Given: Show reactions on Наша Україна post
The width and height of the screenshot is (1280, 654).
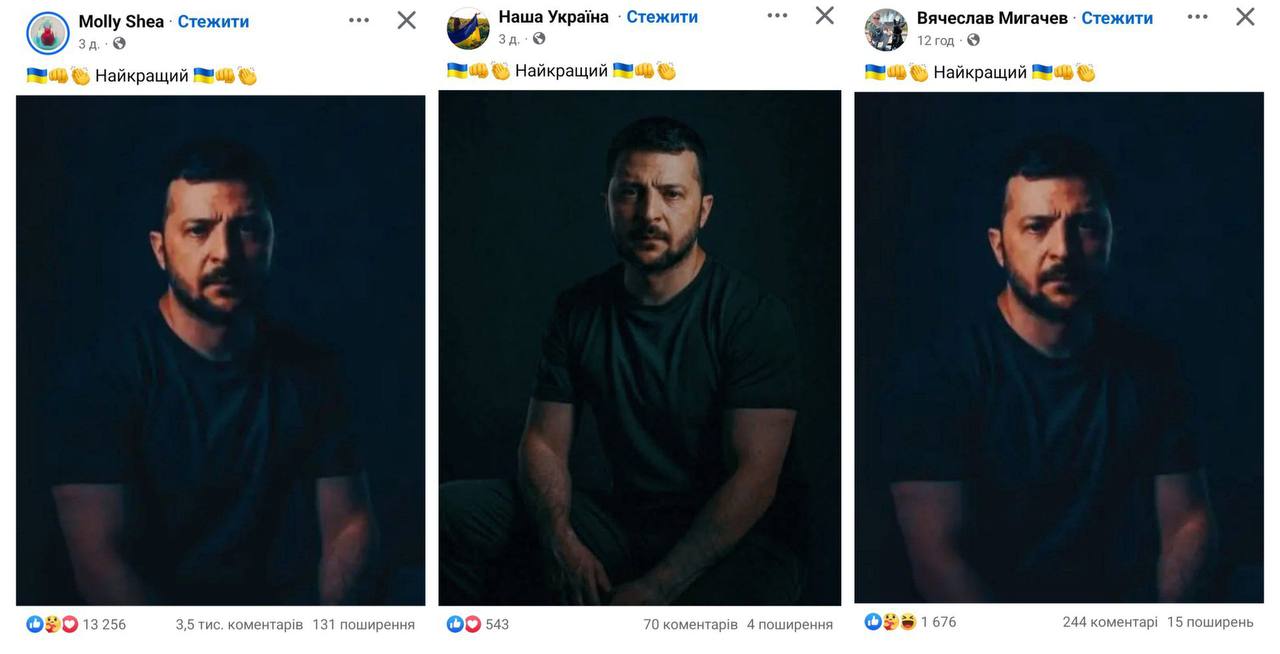Looking at the screenshot, I should coord(463,624).
